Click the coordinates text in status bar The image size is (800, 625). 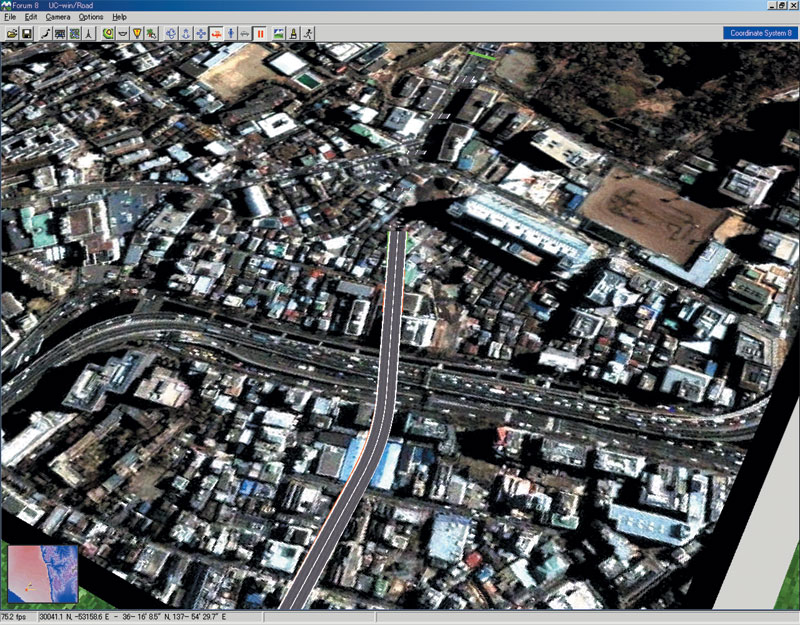(134, 617)
